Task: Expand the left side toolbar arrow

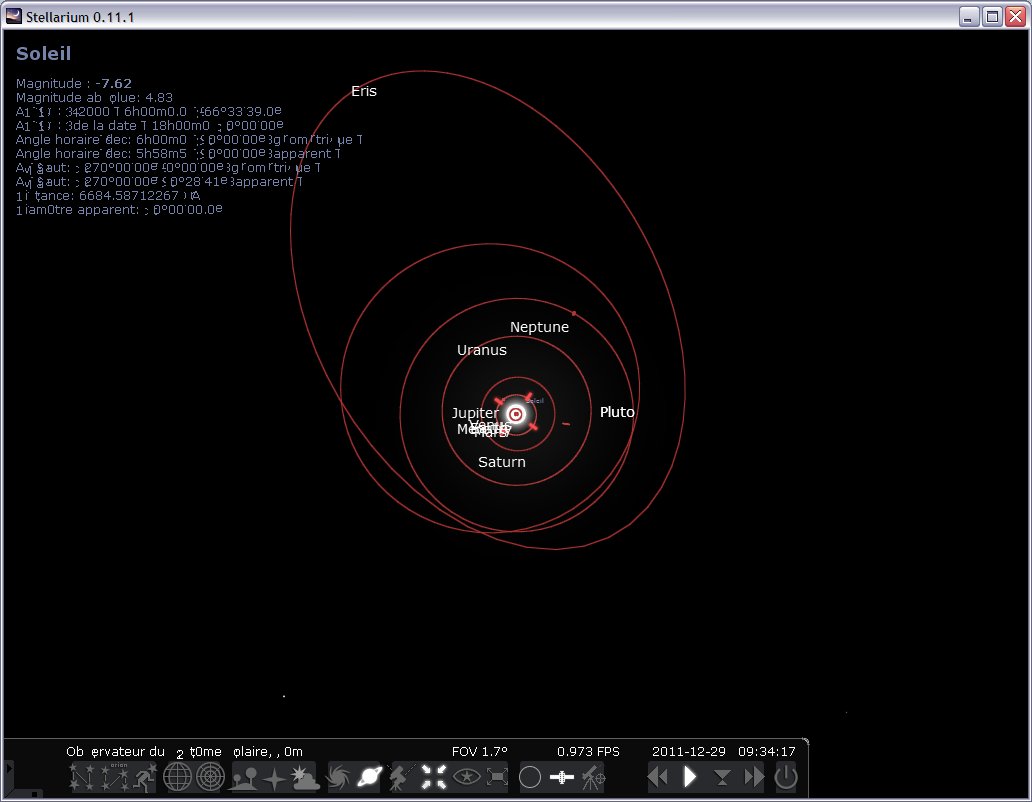Action: point(9,768)
